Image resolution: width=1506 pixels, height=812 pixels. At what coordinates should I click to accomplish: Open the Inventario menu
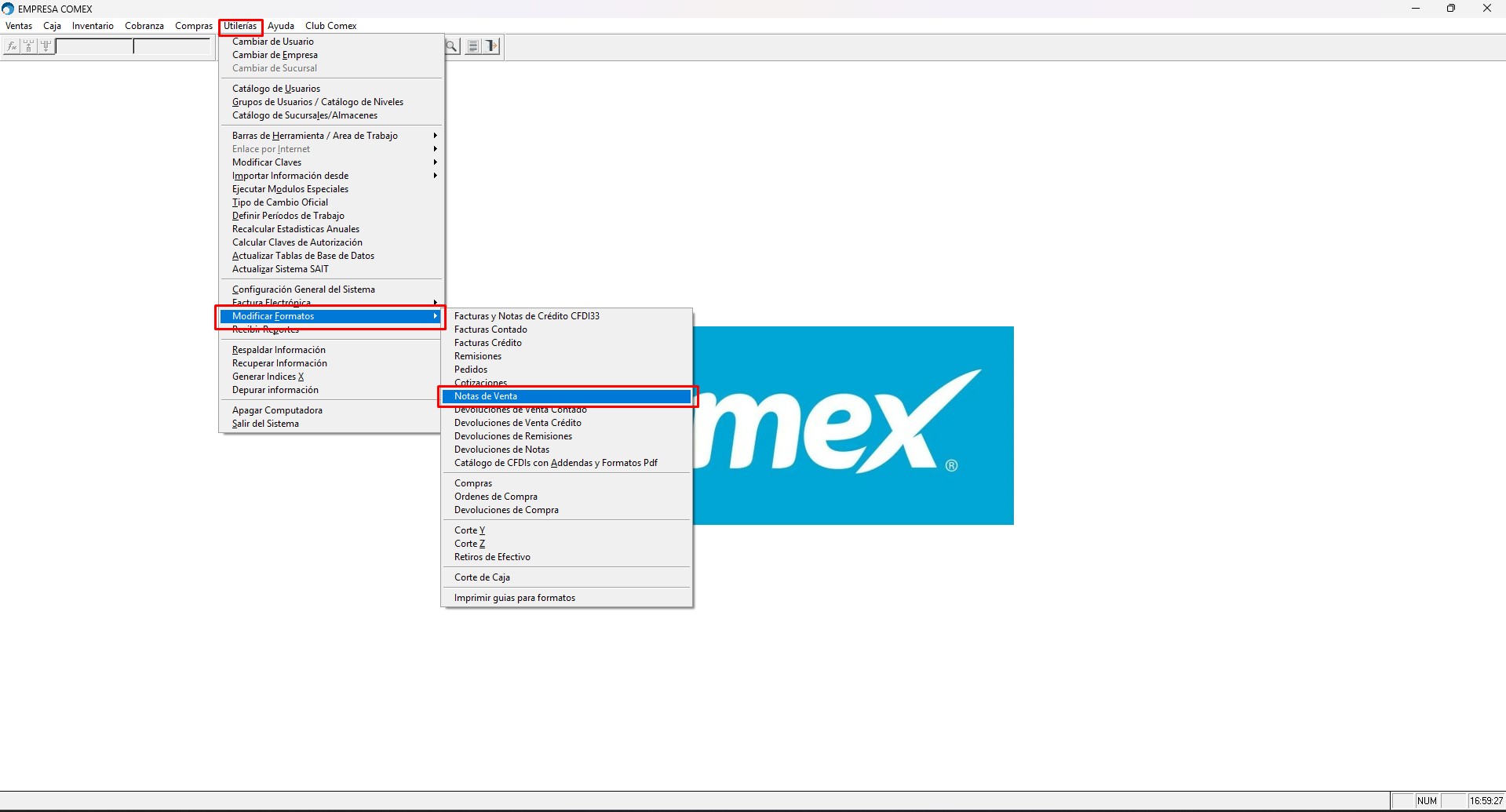[93, 26]
